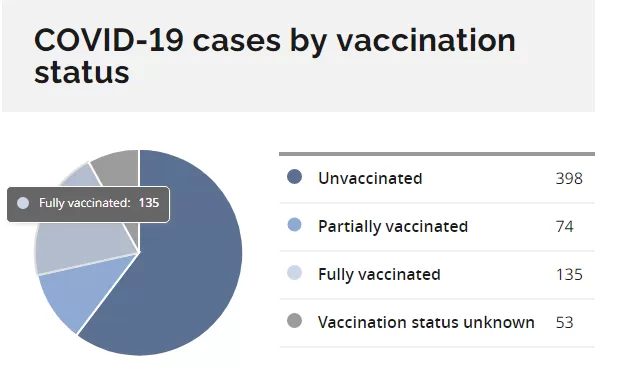The width and height of the screenshot is (631, 371).
Task: Click the Partially vaccinated legend label
Action: (393, 227)
